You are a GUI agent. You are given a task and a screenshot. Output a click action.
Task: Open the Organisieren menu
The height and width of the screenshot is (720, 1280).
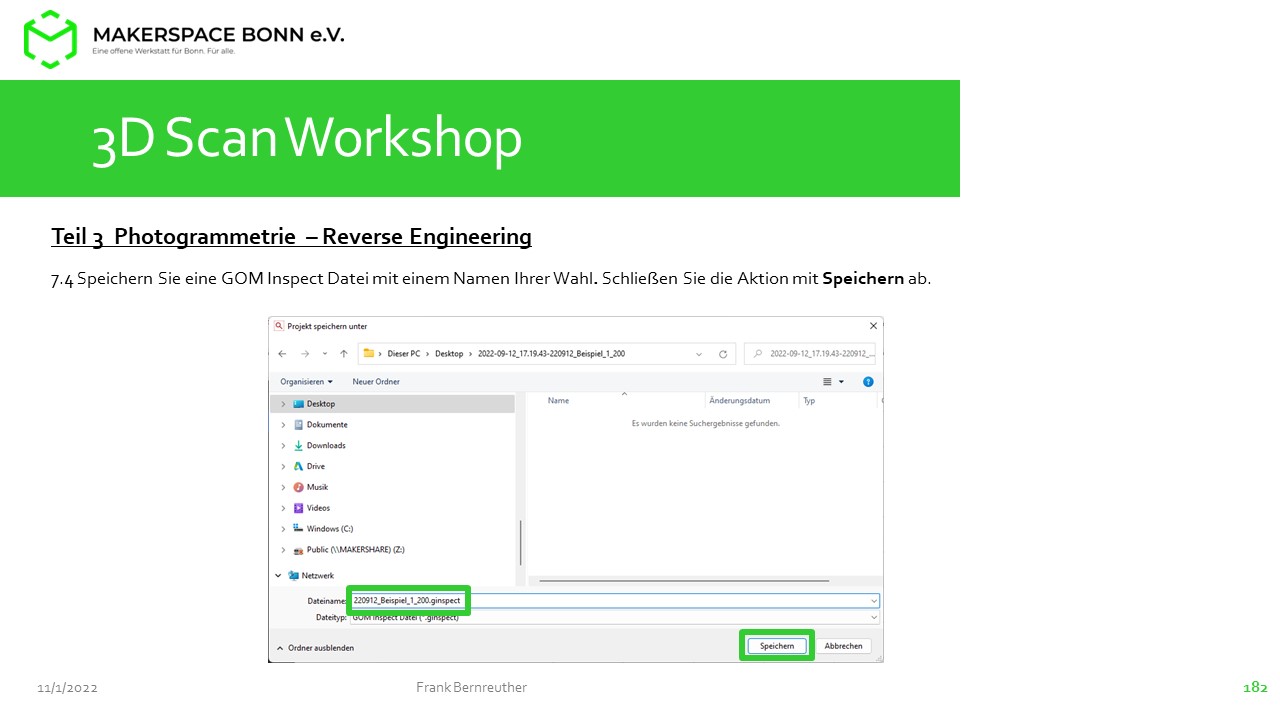[x=306, y=382]
